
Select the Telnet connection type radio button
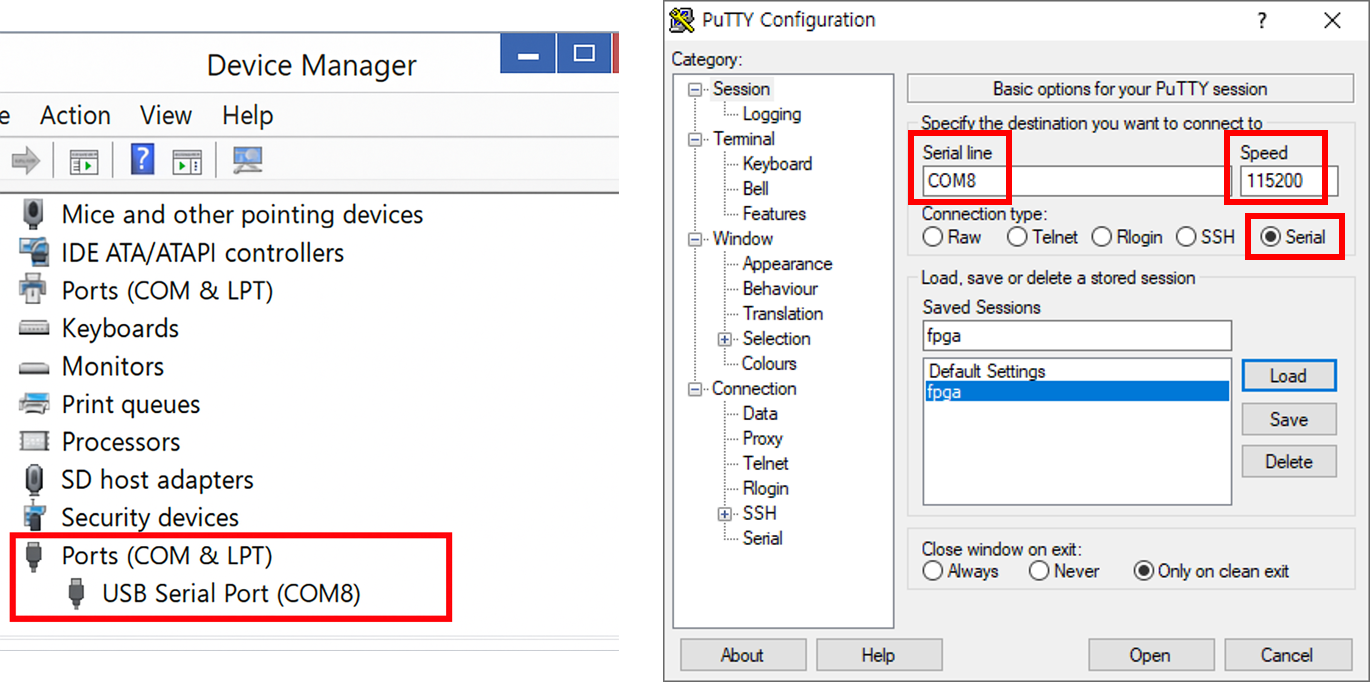pyautogui.click(x=1017, y=237)
